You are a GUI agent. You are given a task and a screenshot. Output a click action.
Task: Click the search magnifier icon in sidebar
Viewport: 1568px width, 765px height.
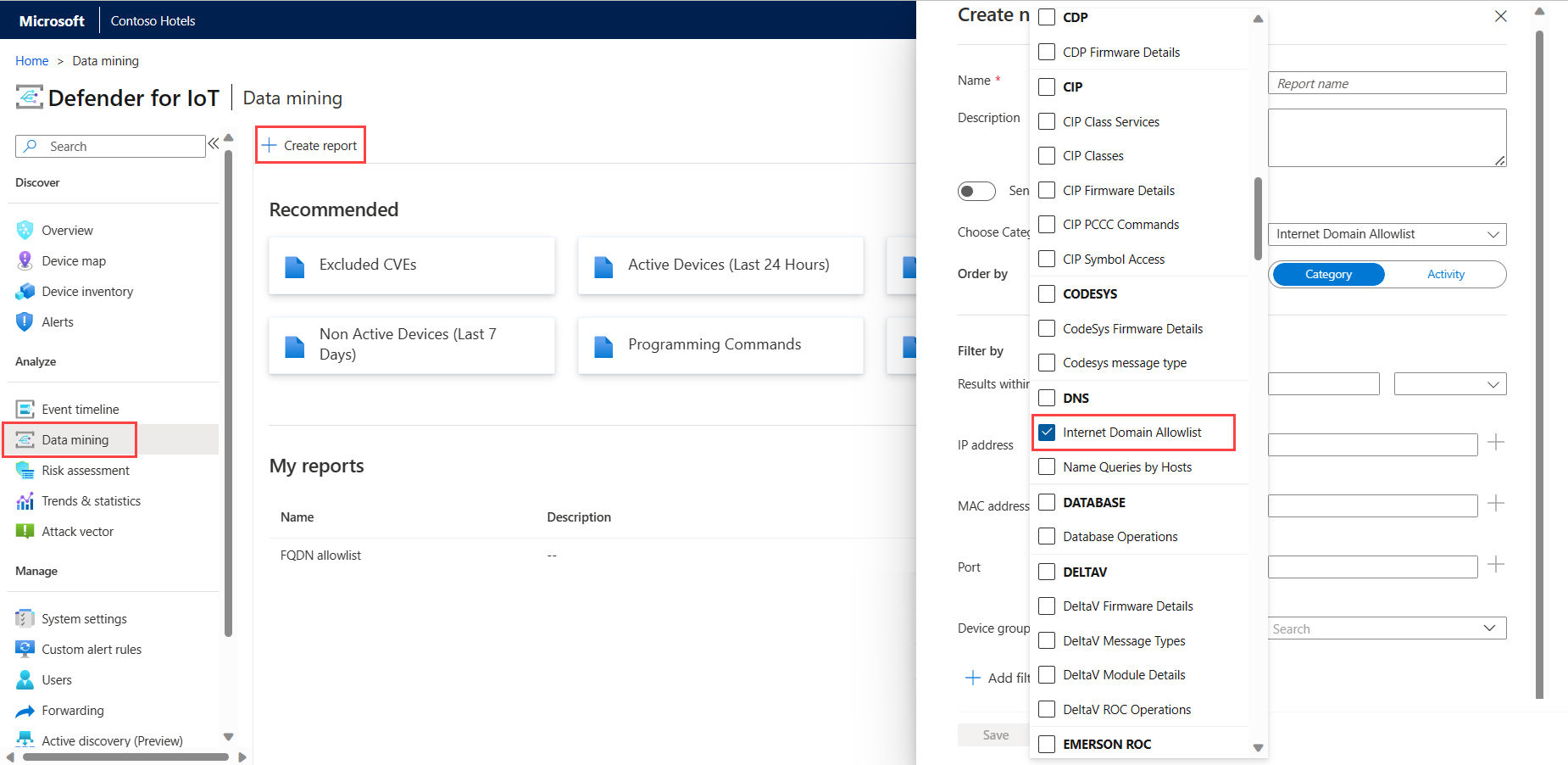[x=31, y=146]
